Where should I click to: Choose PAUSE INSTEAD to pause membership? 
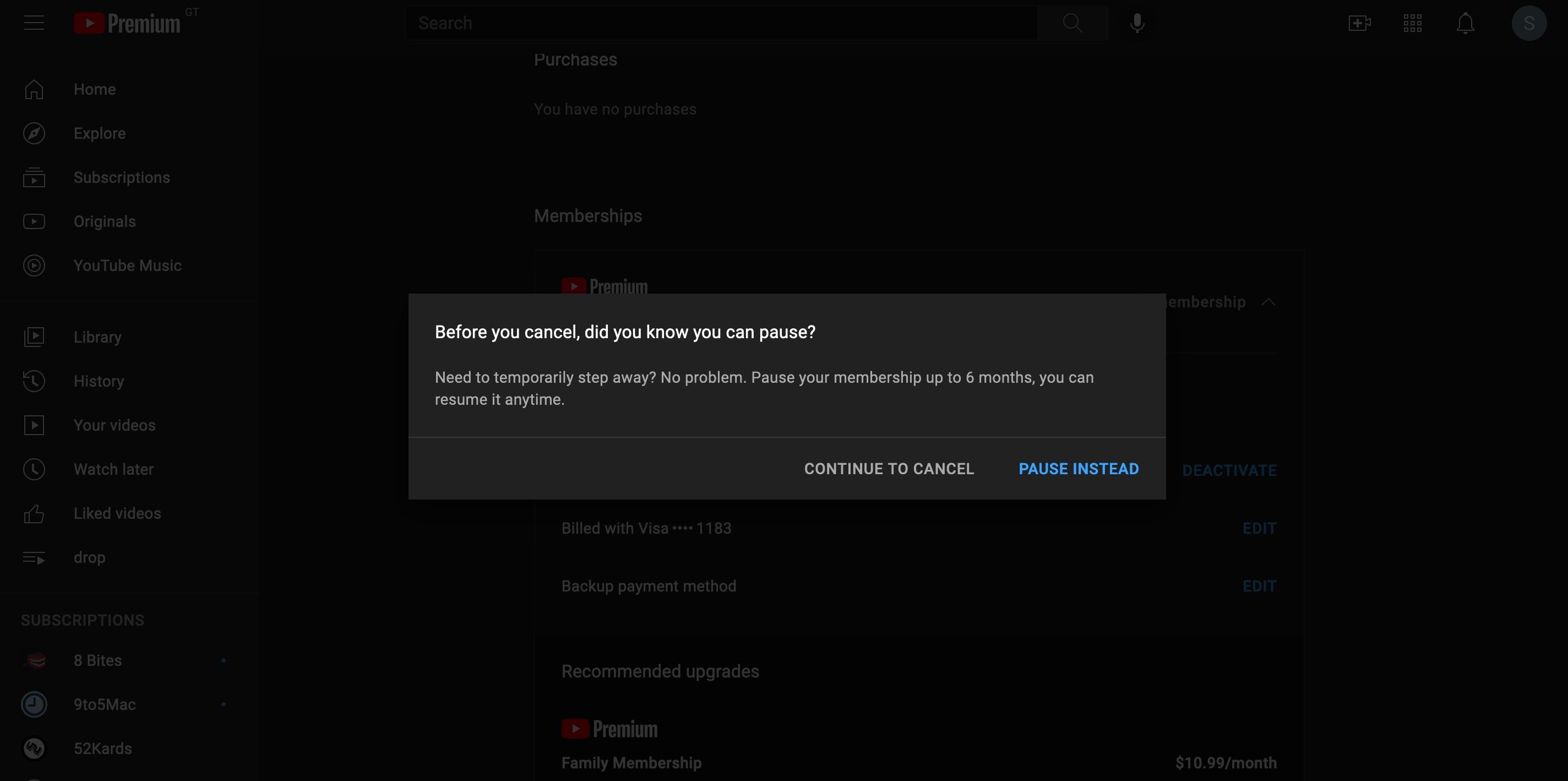(1078, 469)
